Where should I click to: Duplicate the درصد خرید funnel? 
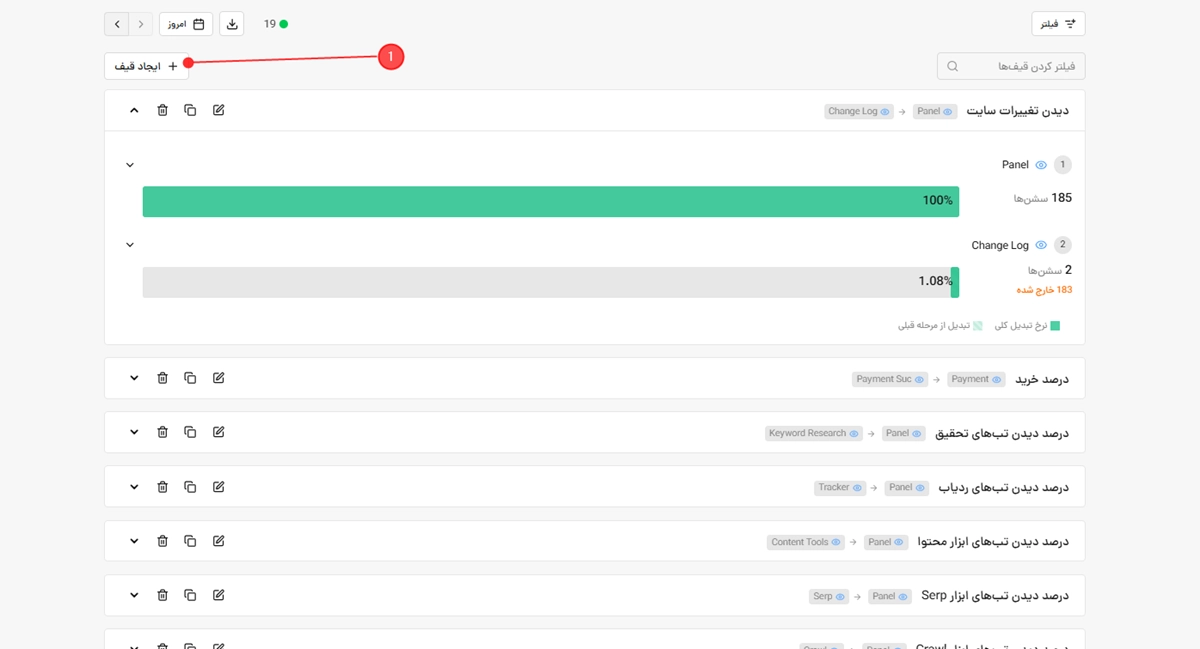190,378
